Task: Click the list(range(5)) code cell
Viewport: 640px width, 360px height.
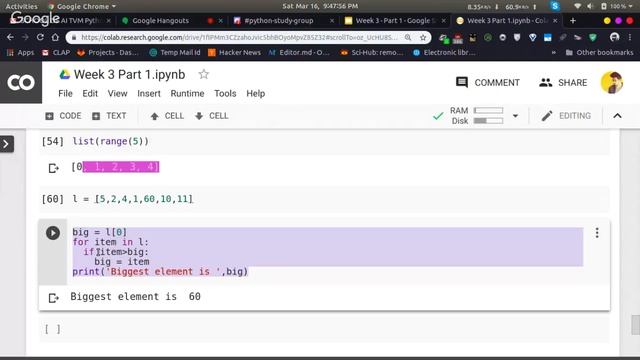Action: click(x=324, y=142)
